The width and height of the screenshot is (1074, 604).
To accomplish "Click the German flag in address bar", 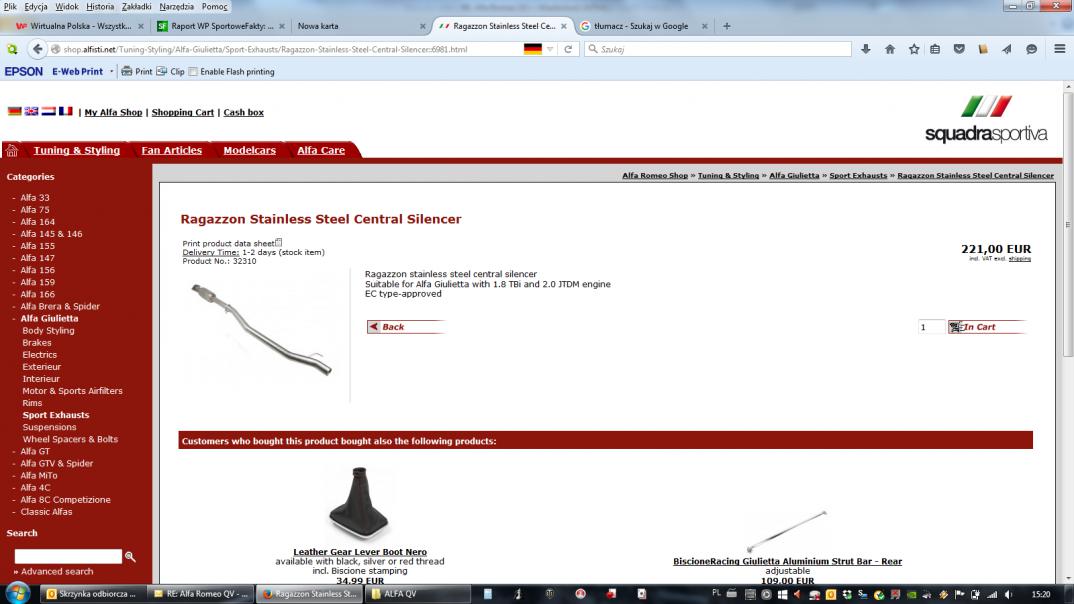I will pos(533,49).
